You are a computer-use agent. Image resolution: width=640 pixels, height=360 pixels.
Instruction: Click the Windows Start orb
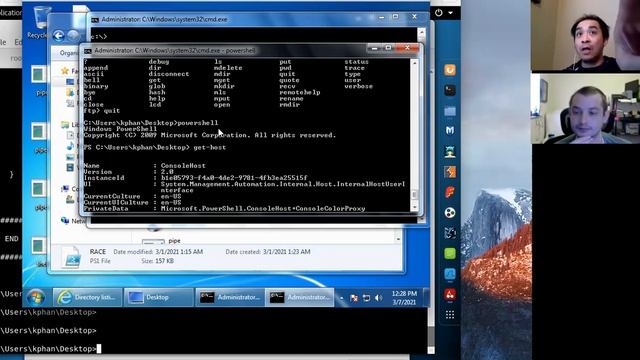36,297
